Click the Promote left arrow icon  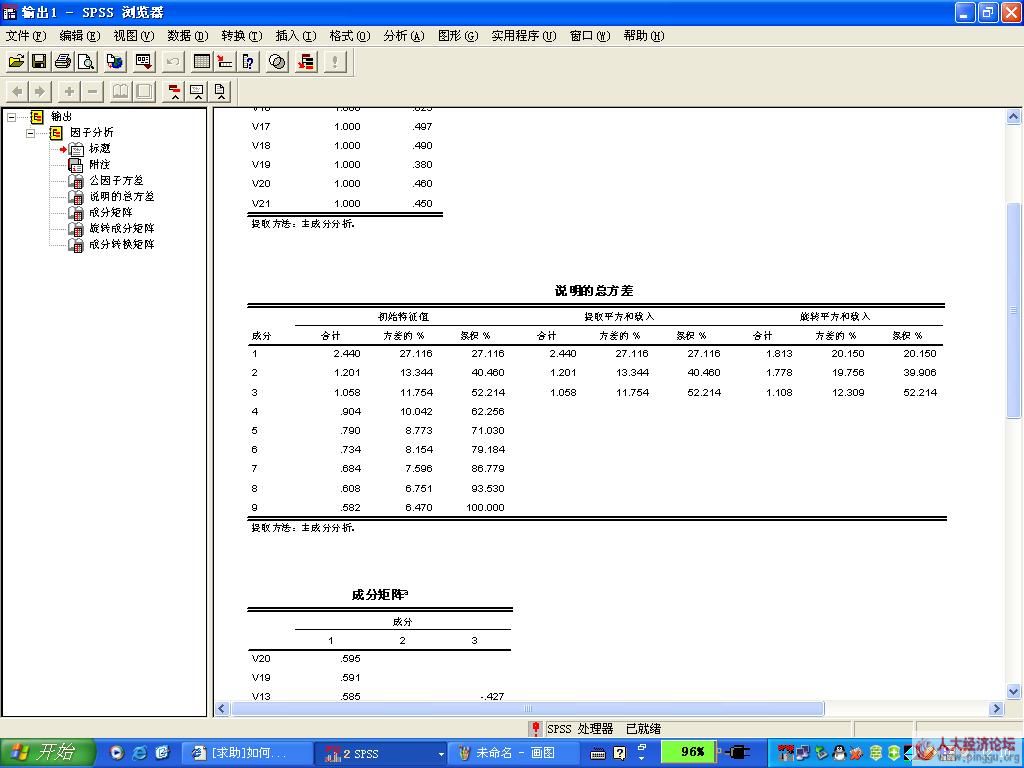tap(17, 91)
